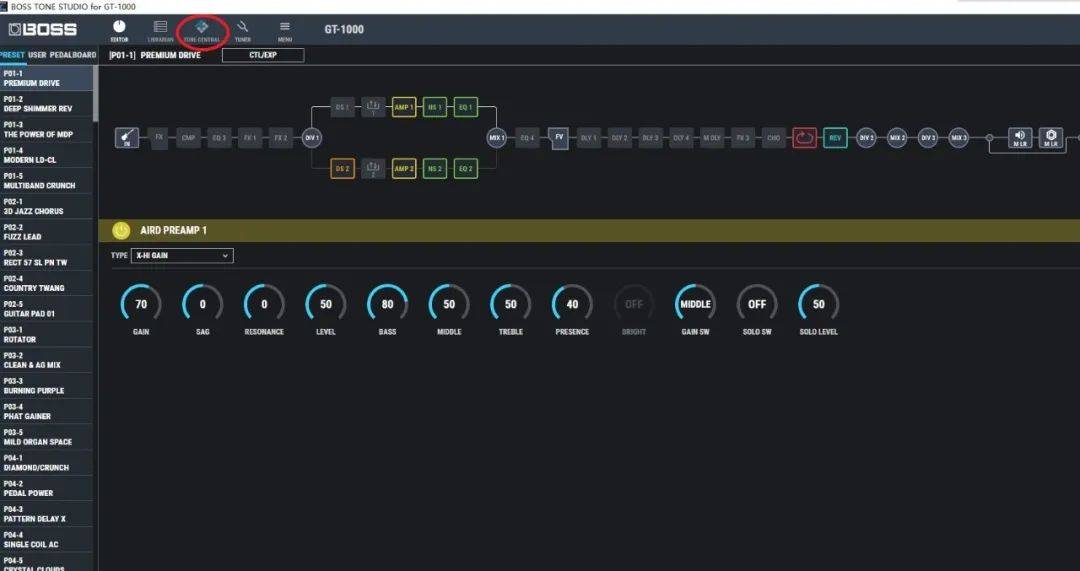The width and height of the screenshot is (1080, 571).
Task: Select the sub out hexagon block
Action: click(x=1051, y=138)
